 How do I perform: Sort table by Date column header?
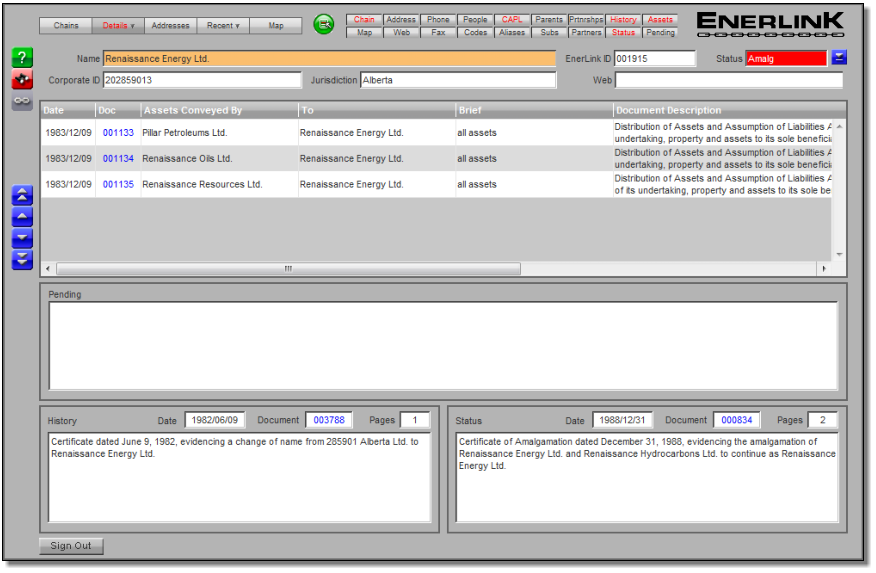(x=68, y=110)
